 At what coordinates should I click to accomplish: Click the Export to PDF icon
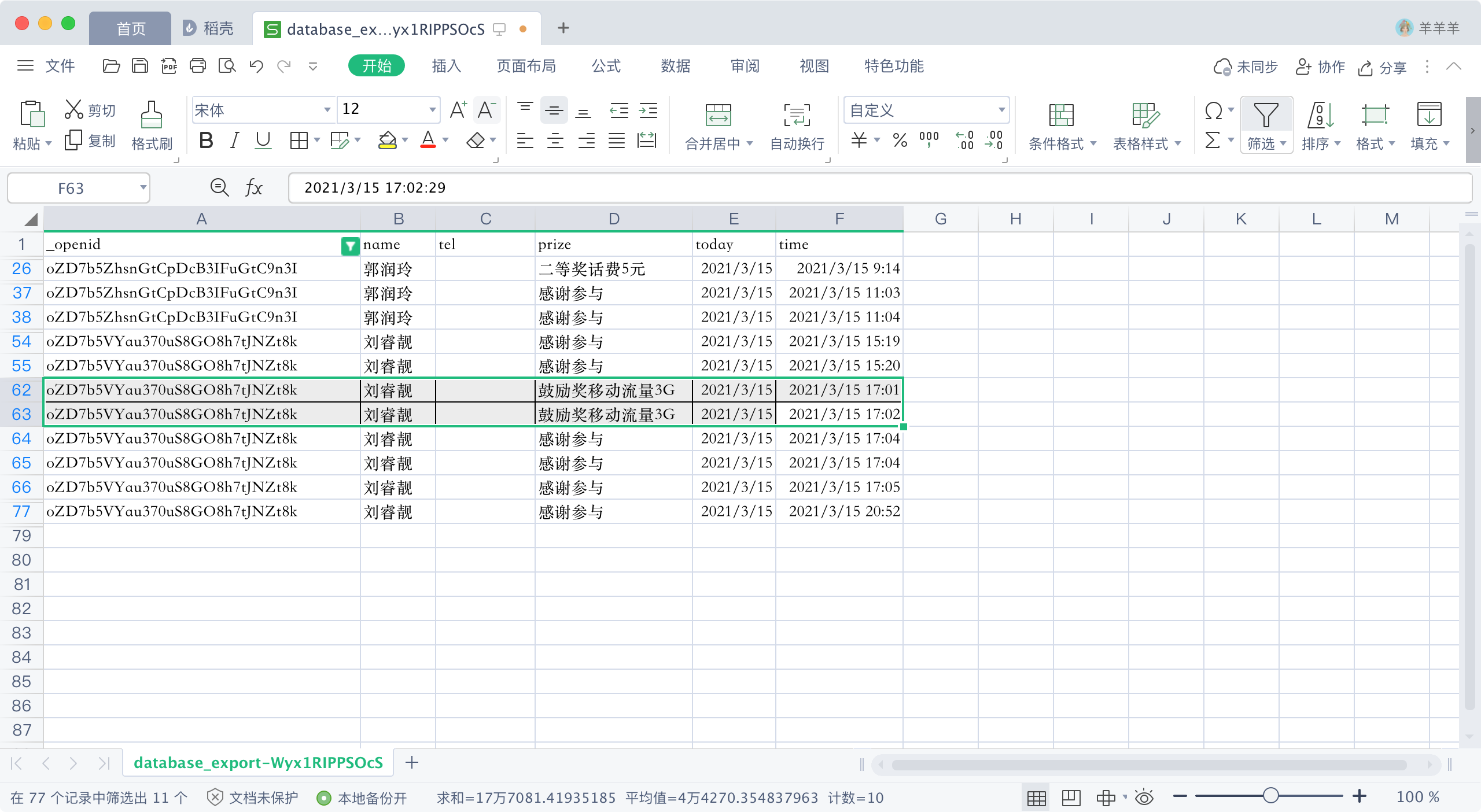pos(169,67)
